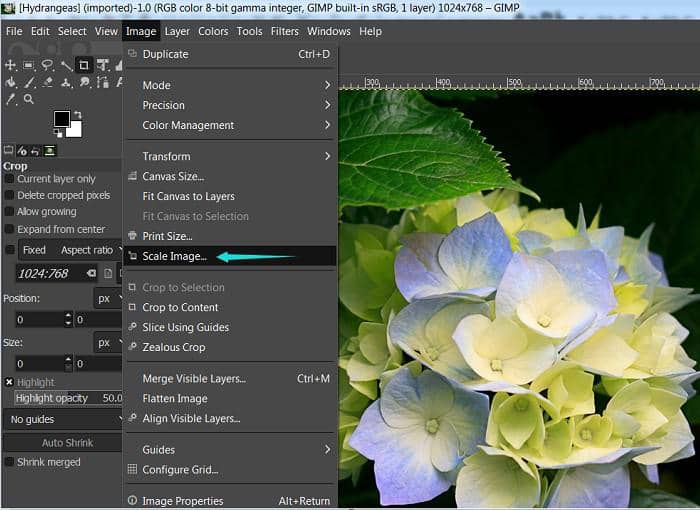The width and height of the screenshot is (700, 510).
Task: Expand the Precision submenu
Action: 230,105
